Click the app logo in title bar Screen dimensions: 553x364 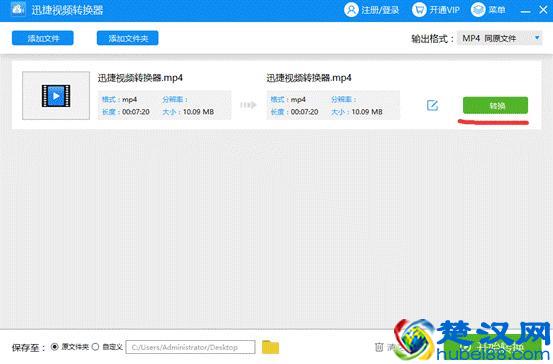18,9
